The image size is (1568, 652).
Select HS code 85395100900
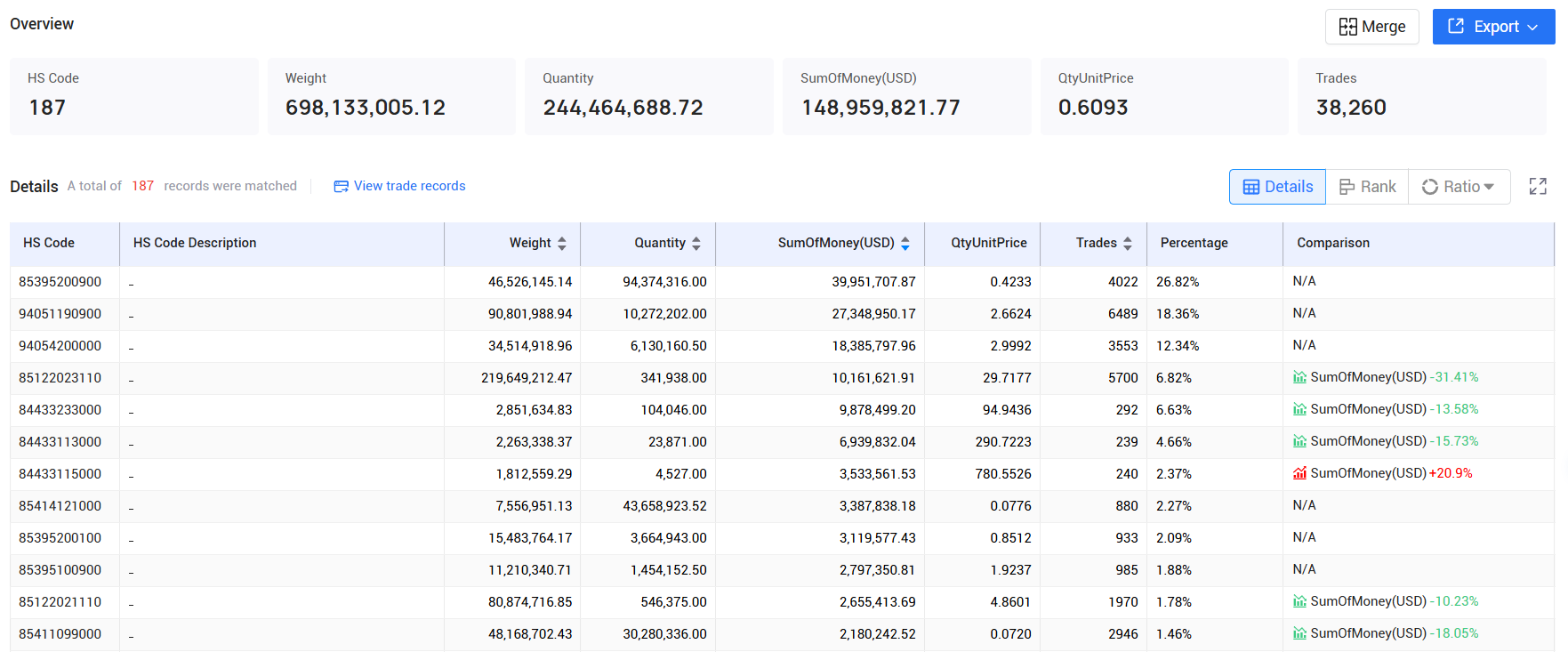pyautogui.click(x=60, y=570)
